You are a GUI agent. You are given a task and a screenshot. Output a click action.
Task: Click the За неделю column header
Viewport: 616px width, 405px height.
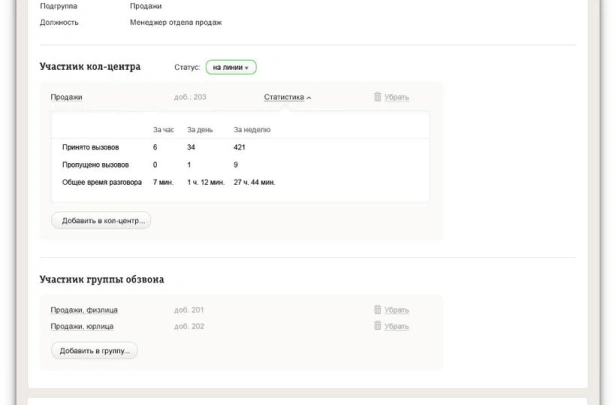[x=252, y=130]
